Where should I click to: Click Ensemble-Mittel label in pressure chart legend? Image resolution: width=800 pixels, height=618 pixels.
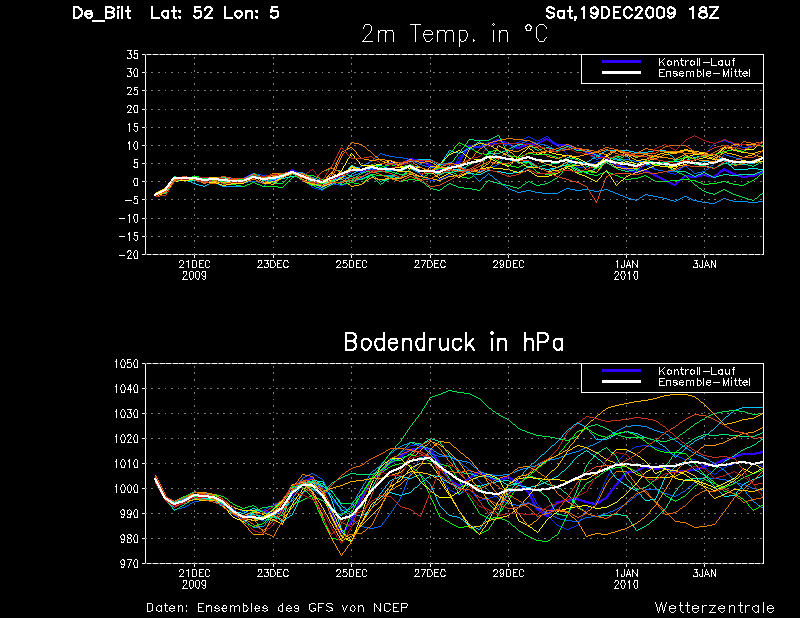[x=703, y=382]
